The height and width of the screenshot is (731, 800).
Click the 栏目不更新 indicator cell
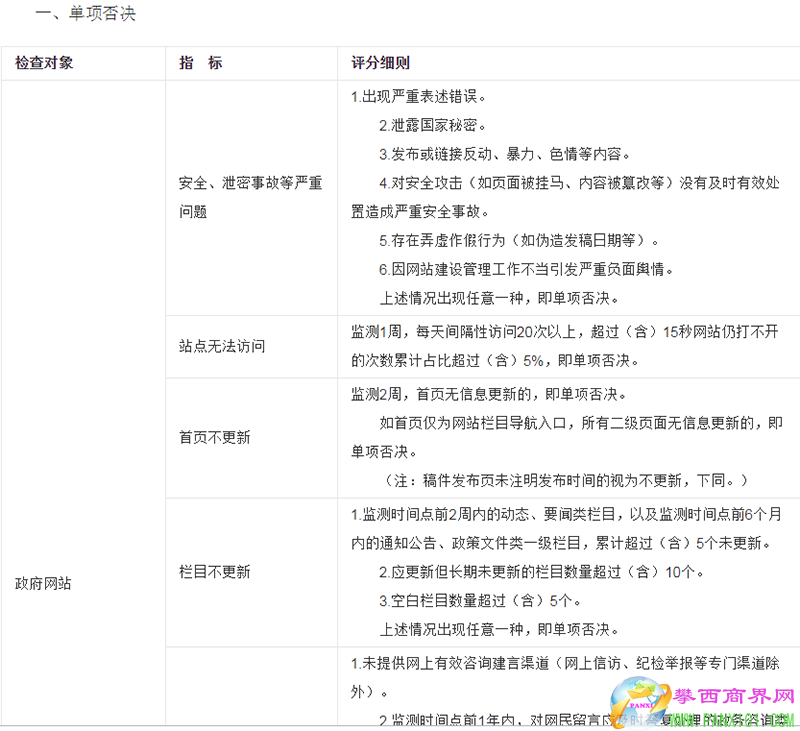point(215,572)
